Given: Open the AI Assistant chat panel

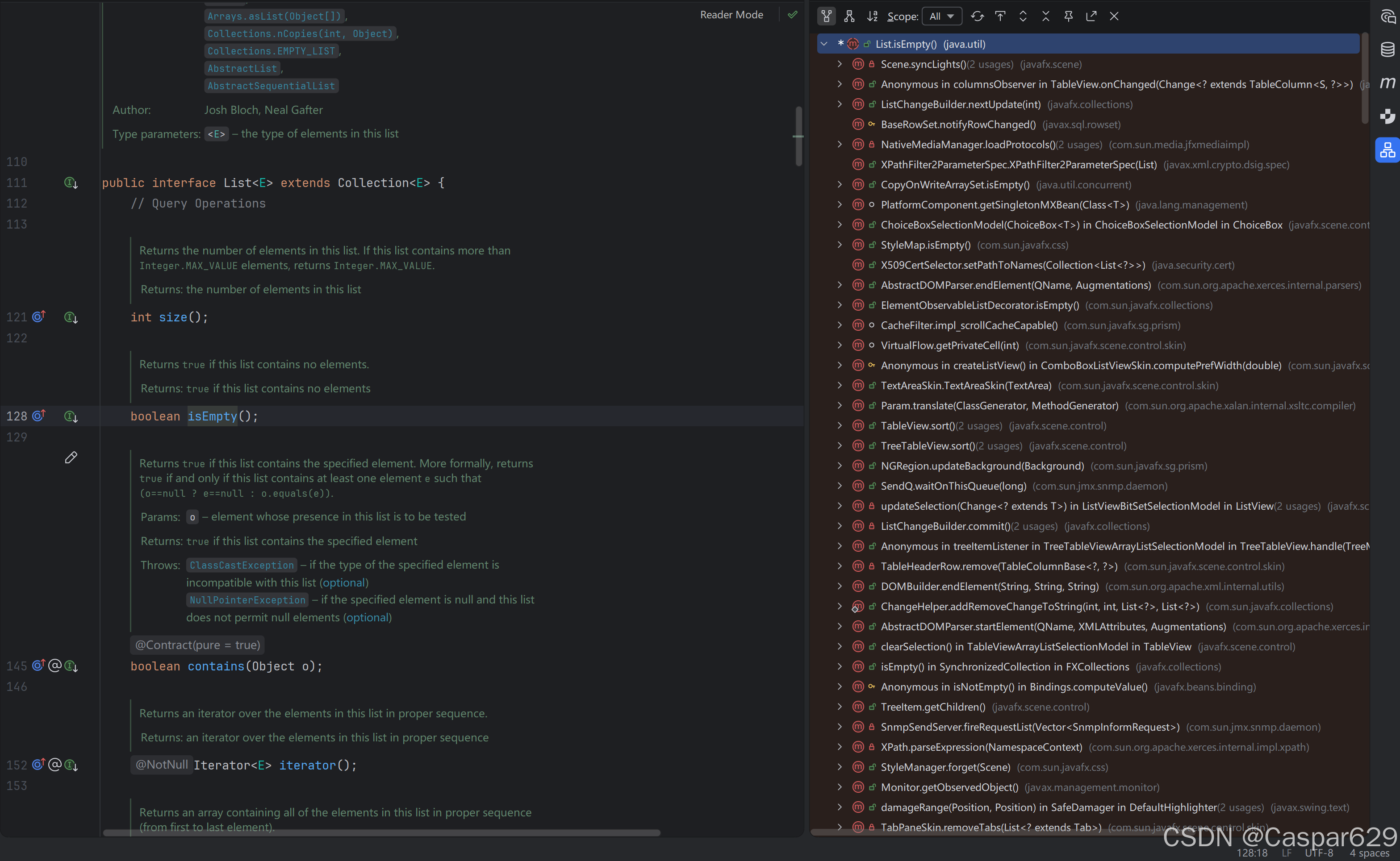Looking at the screenshot, I should pos(1387,17).
